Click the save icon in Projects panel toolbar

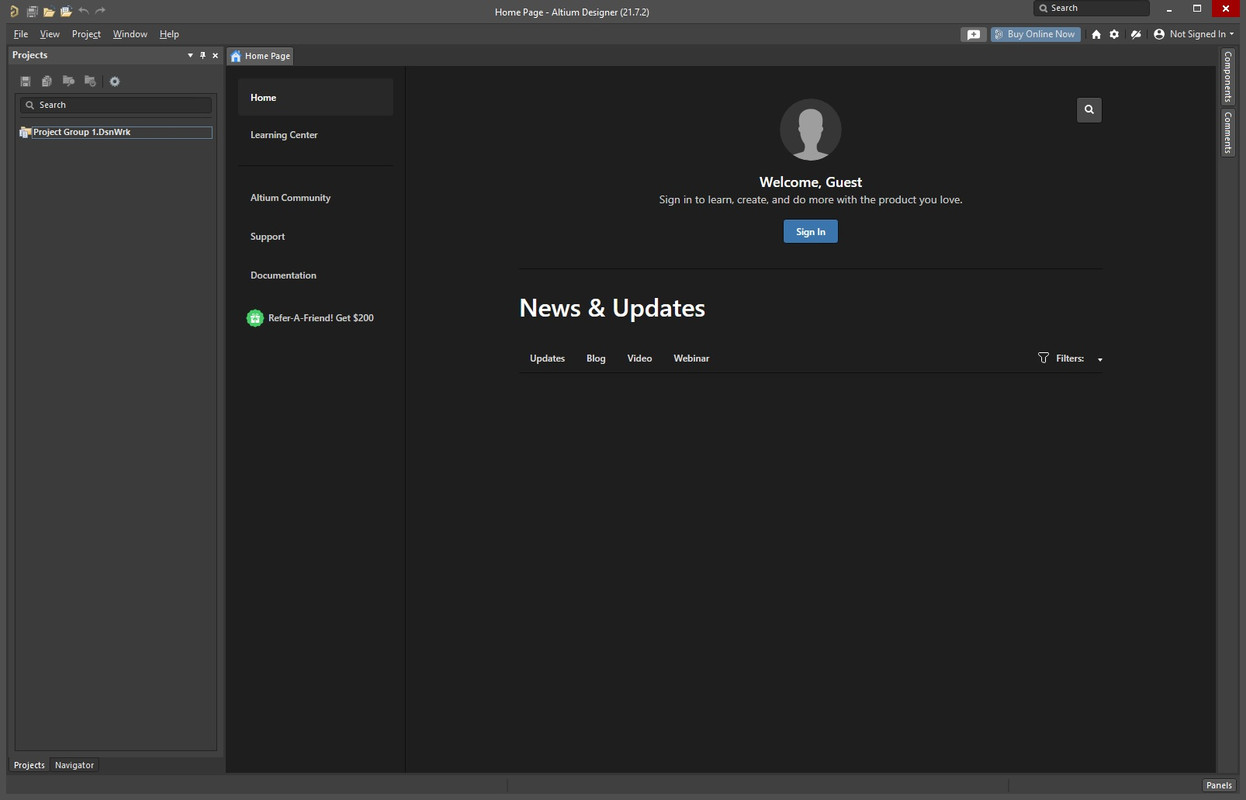[x=26, y=81]
